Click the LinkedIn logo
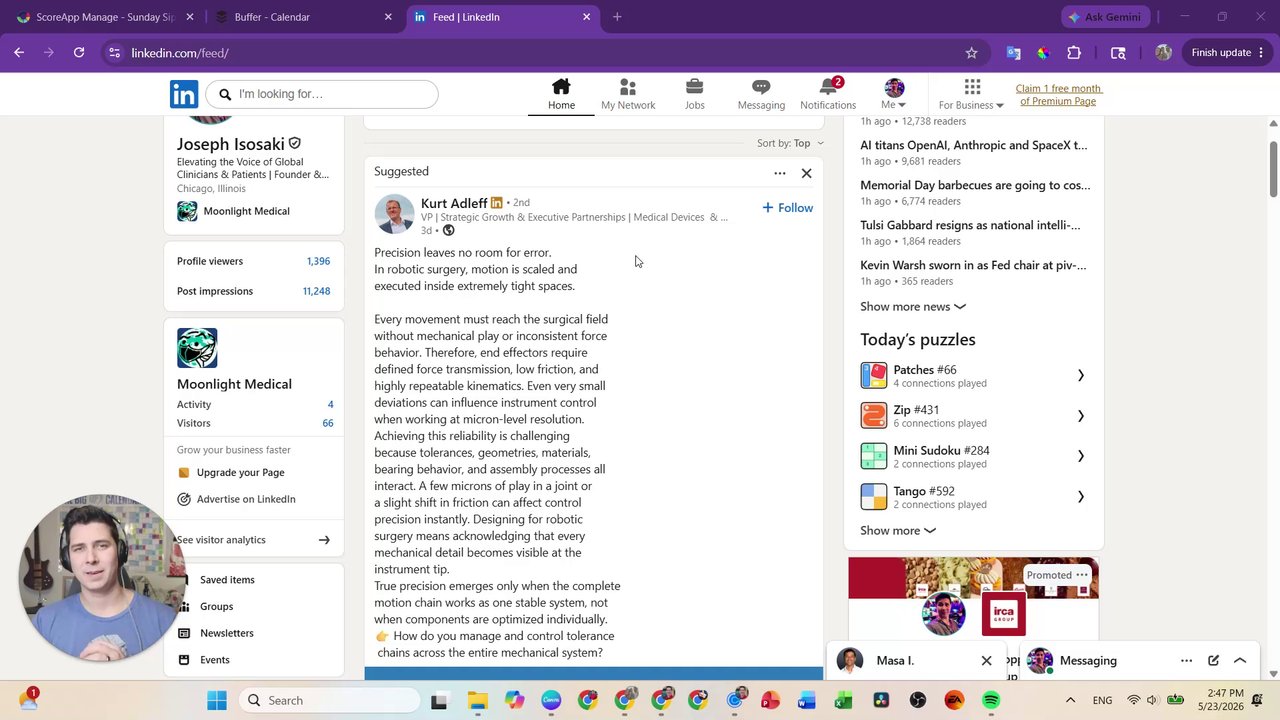 [x=184, y=94]
